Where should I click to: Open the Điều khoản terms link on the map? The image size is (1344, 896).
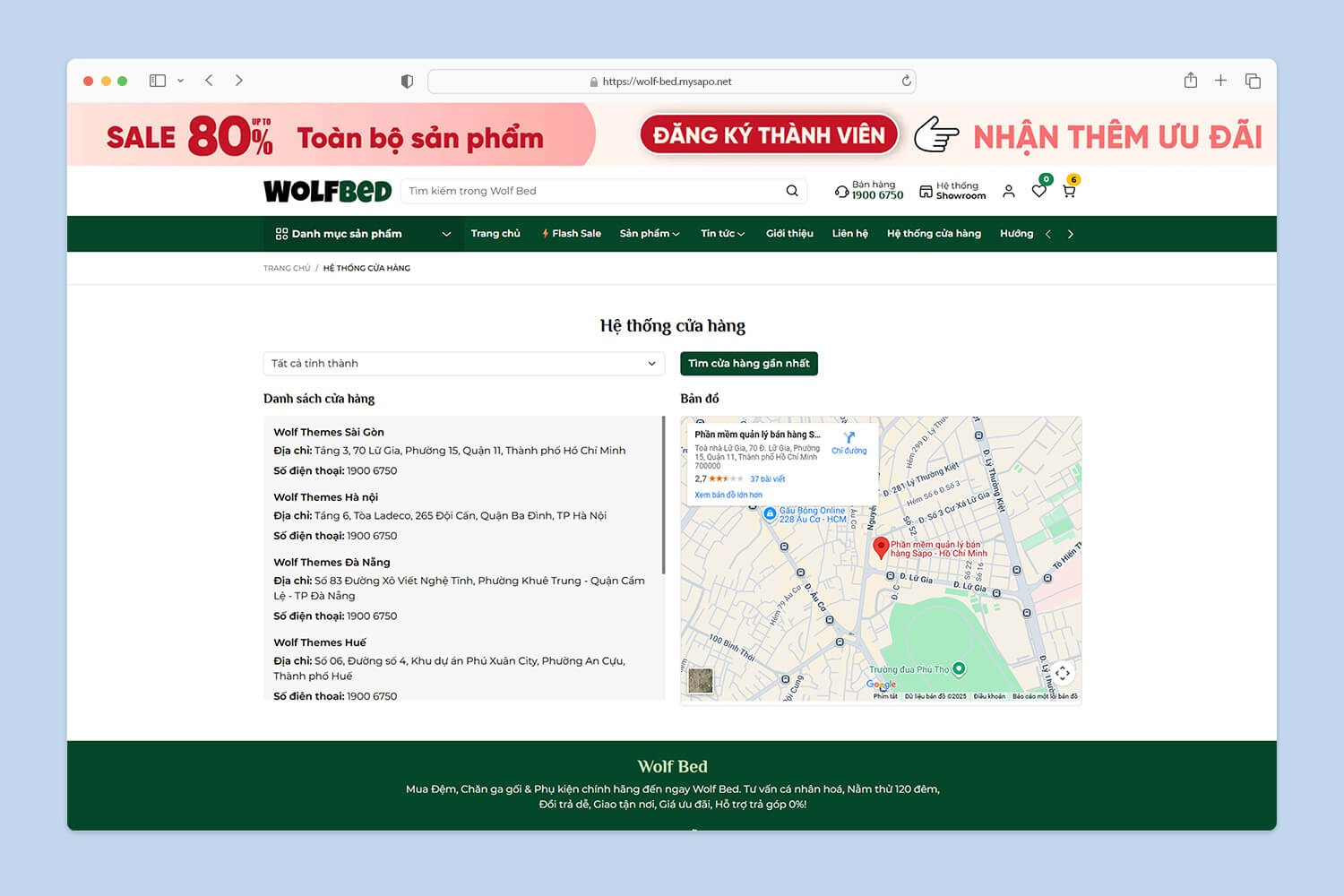(x=989, y=696)
